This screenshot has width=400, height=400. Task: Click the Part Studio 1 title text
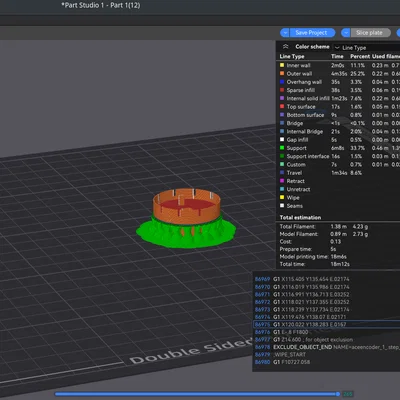[101, 5]
